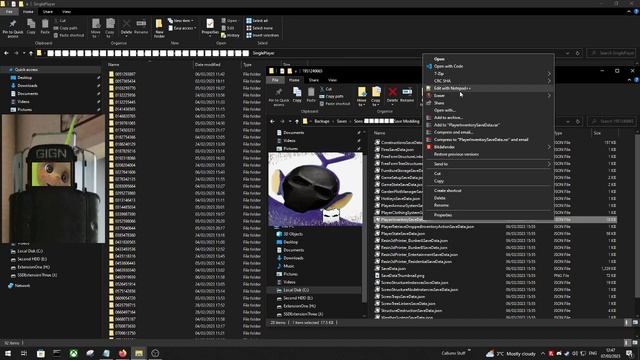Viewport: 640px width, 360px height.
Task: Select Downloads under Quick access
Action: tap(27, 85)
